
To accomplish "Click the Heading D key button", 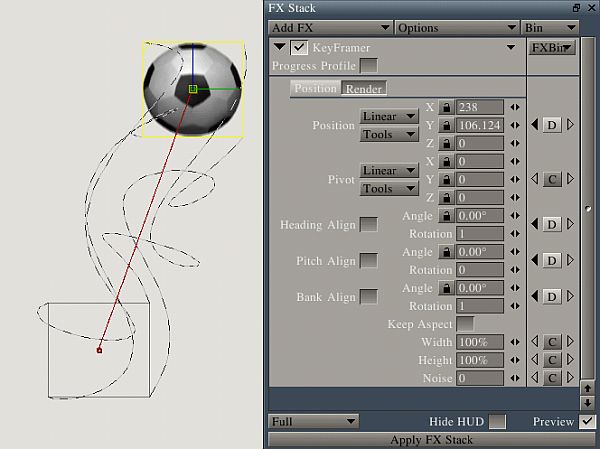I will (552, 224).
